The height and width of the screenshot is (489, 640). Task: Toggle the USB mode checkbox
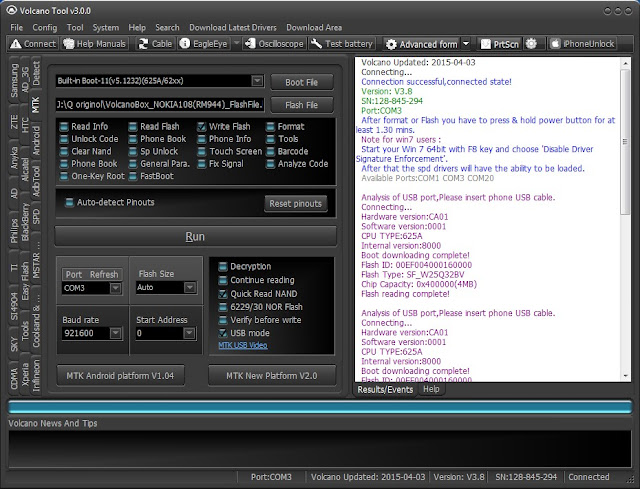click(223, 333)
